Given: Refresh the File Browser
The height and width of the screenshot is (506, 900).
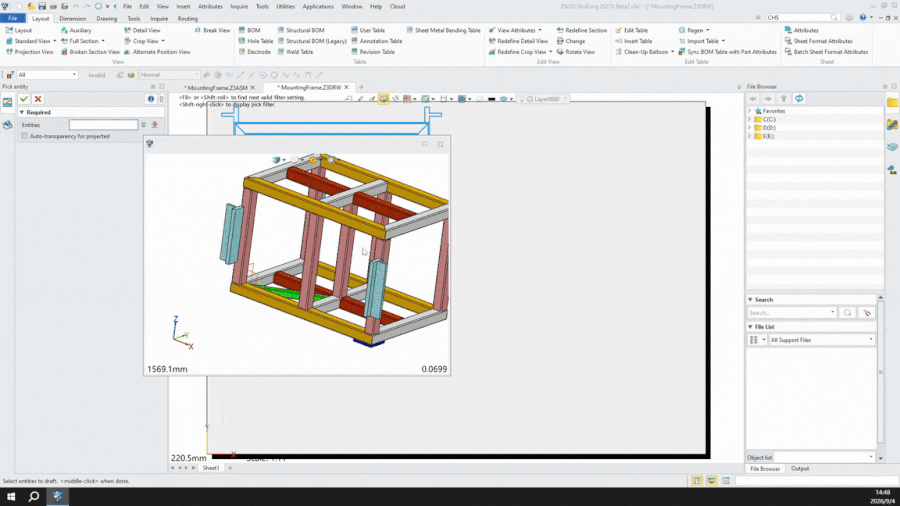Looking at the screenshot, I should (x=799, y=99).
